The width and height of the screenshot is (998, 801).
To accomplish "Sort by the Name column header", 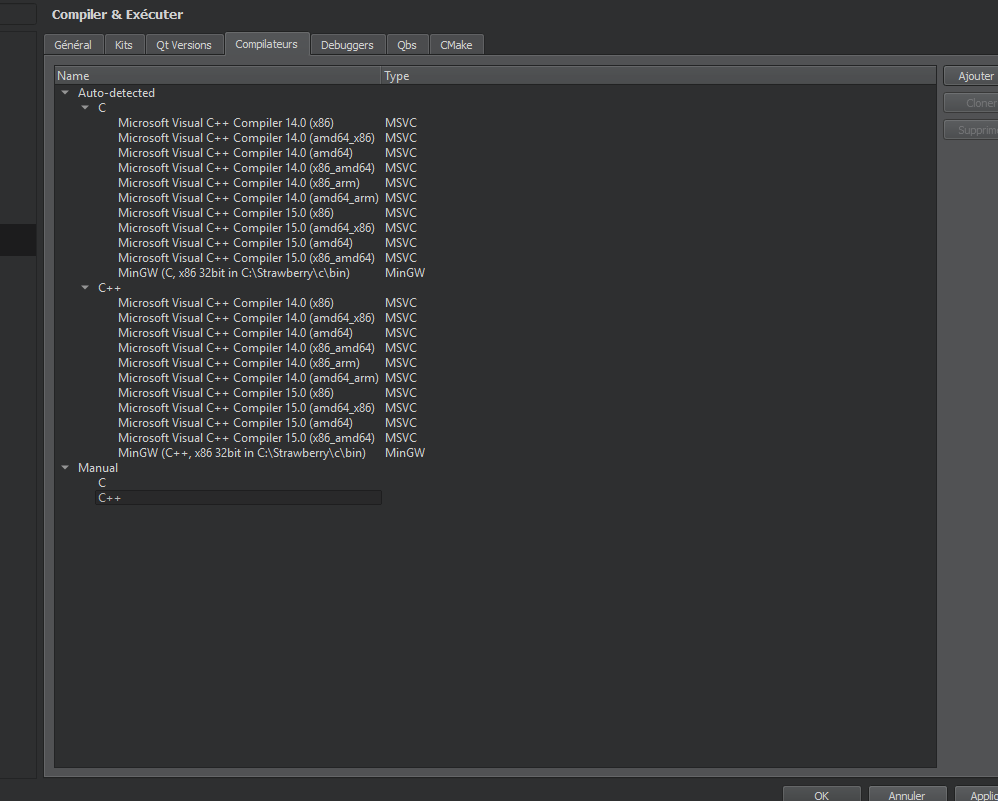I will pyautogui.click(x=218, y=76).
